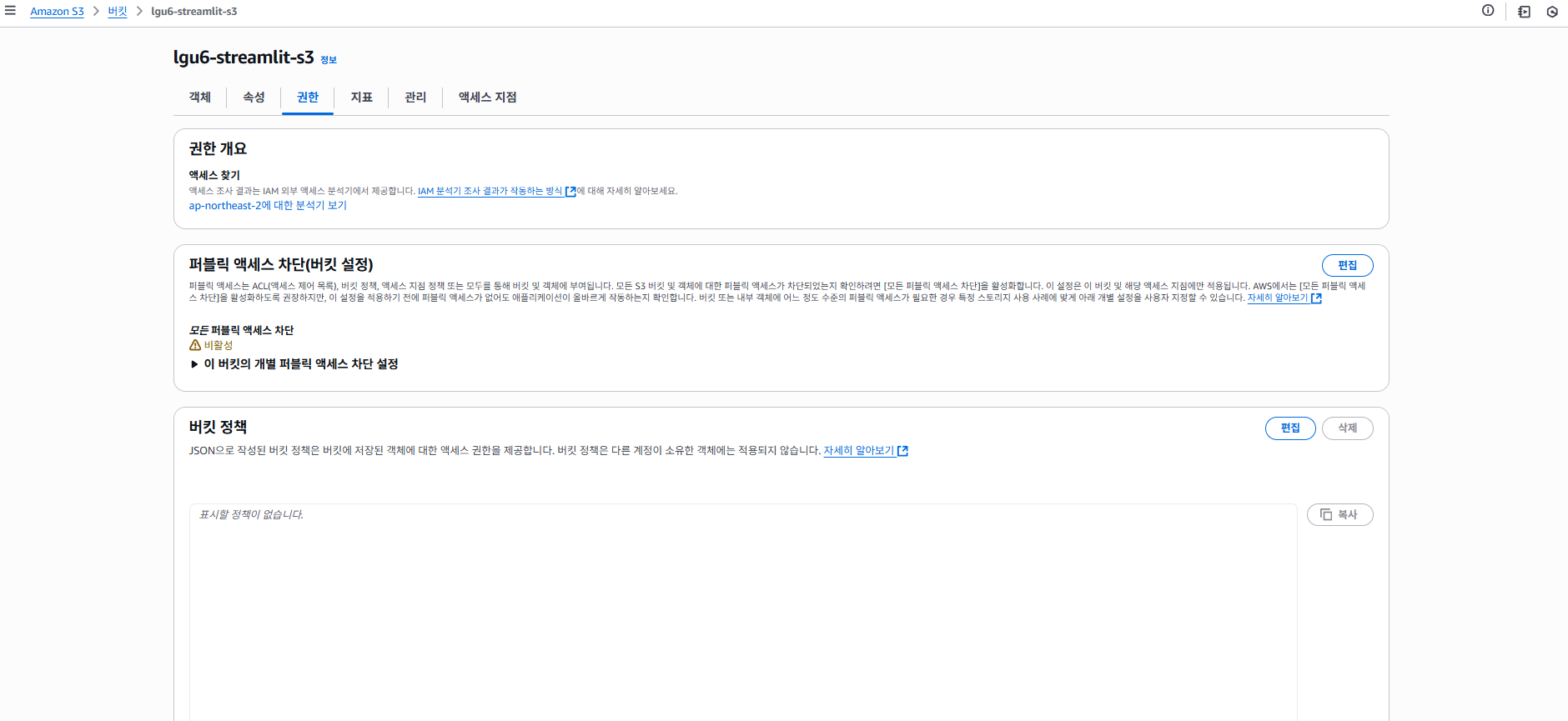Open ap-northeast-2에 대한 분석기 보기 link
Screen dimensions: 1568x721
pyautogui.click(x=268, y=206)
